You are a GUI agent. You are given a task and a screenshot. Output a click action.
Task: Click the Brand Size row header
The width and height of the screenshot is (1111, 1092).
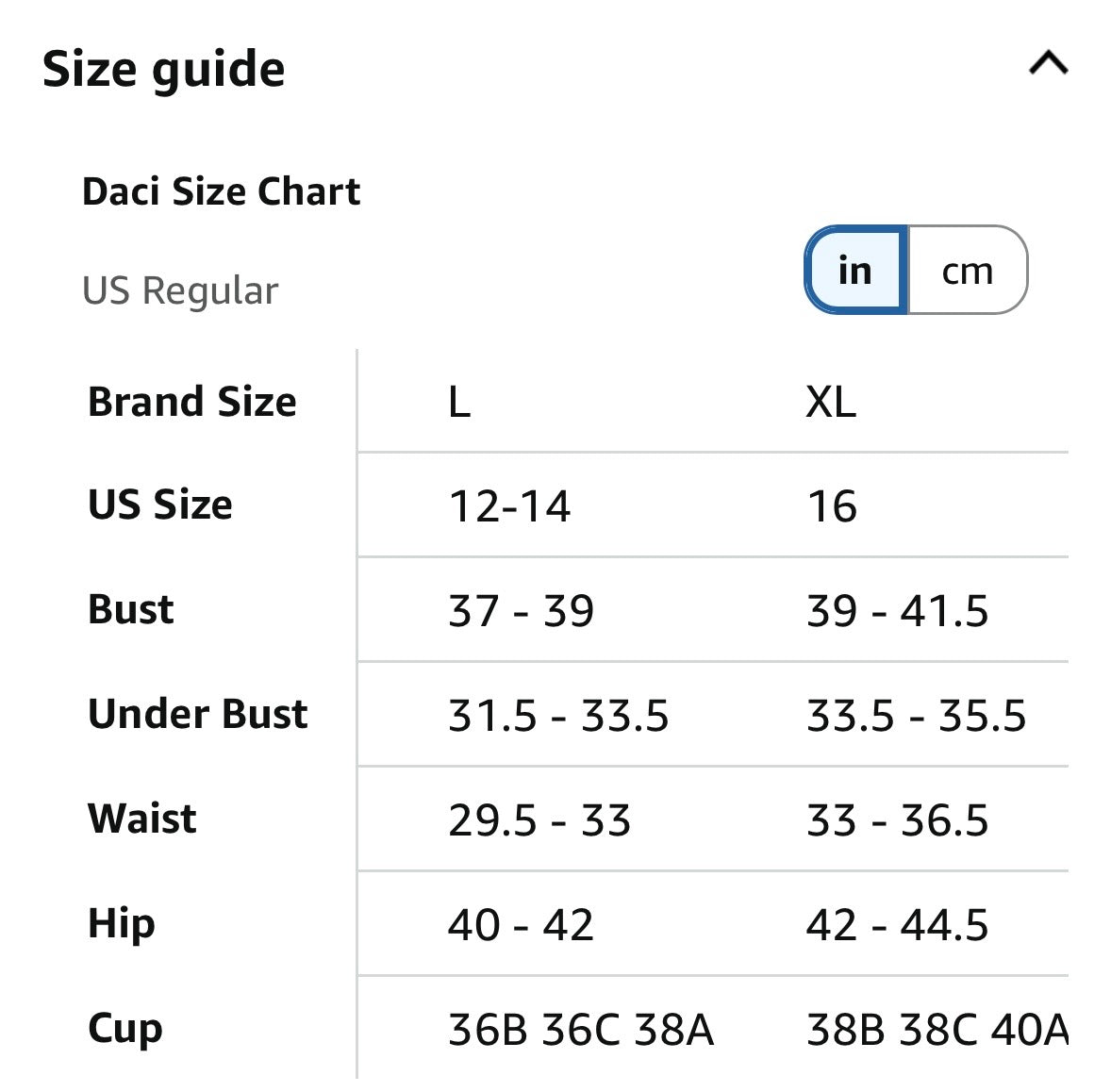(x=192, y=401)
